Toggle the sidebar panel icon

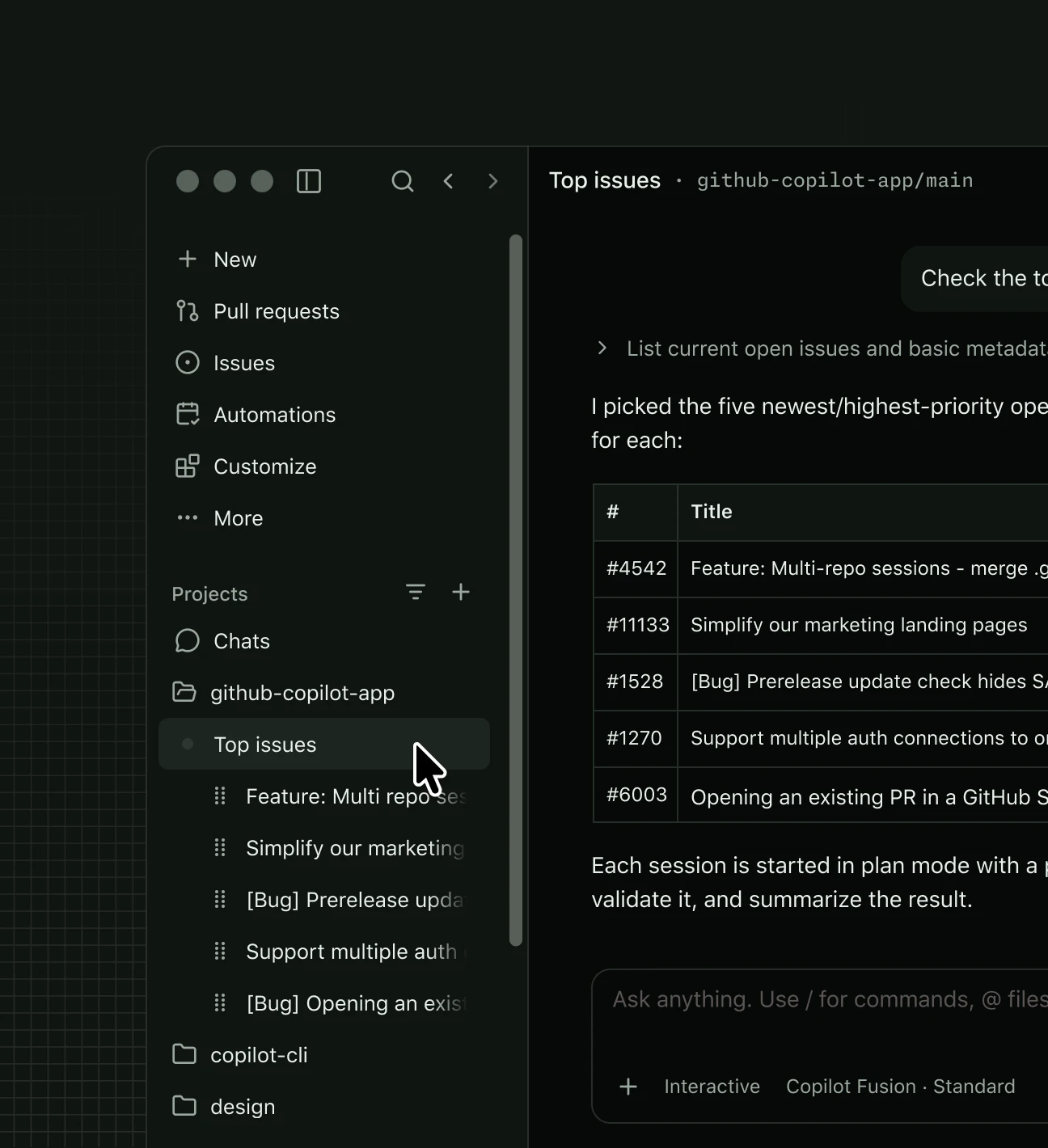tap(309, 181)
